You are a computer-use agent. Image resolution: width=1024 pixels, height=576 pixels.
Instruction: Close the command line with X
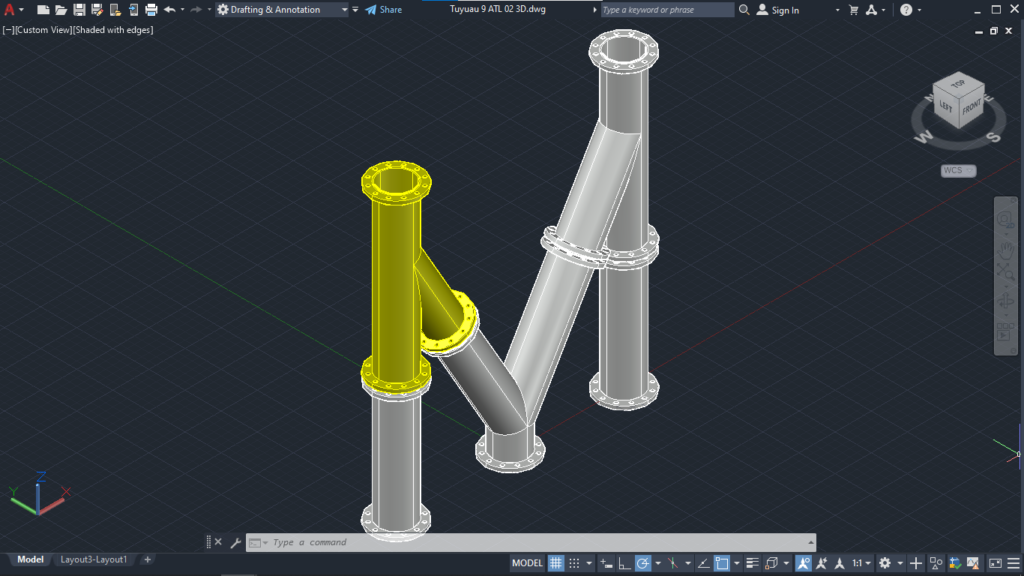point(218,542)
